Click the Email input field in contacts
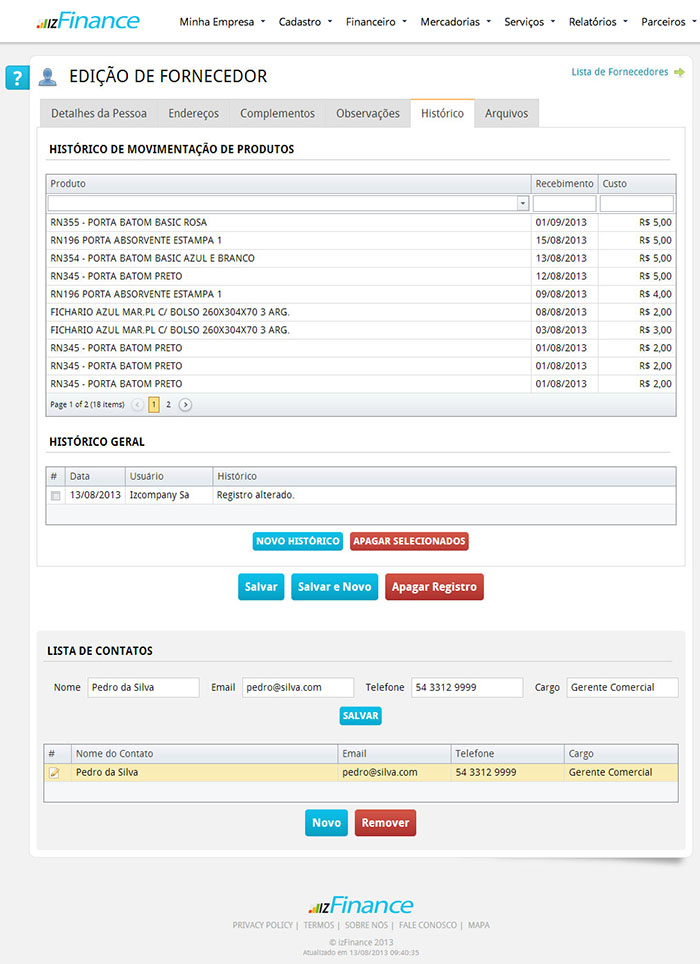Viewport: 700px width, 964px height. (x=297, y=688)
